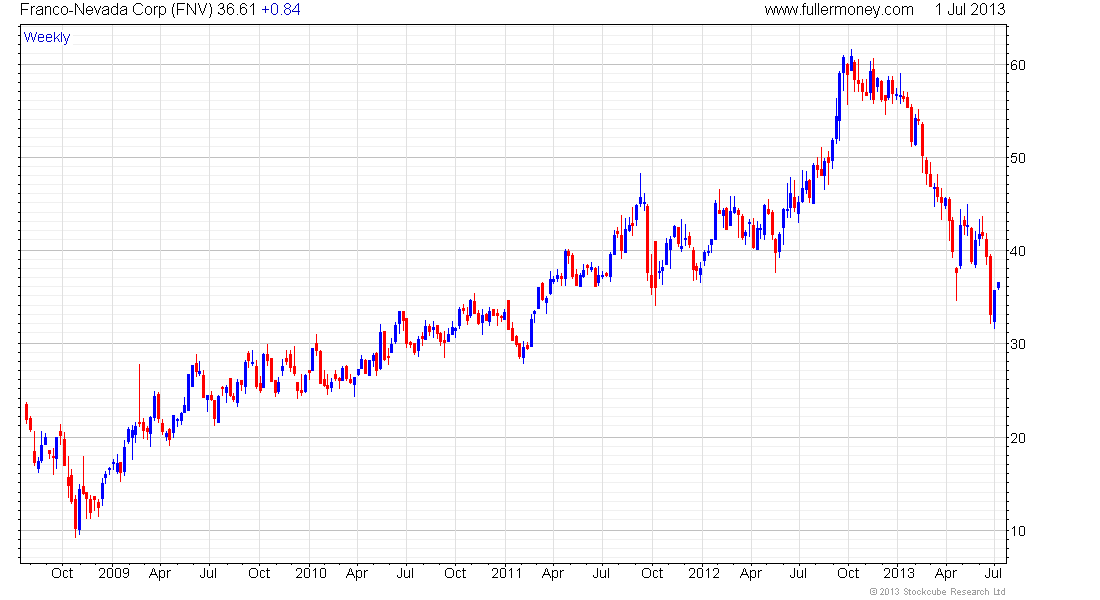
Task: Click the 1 Jul 2013 date label
Action: [970, 9]
